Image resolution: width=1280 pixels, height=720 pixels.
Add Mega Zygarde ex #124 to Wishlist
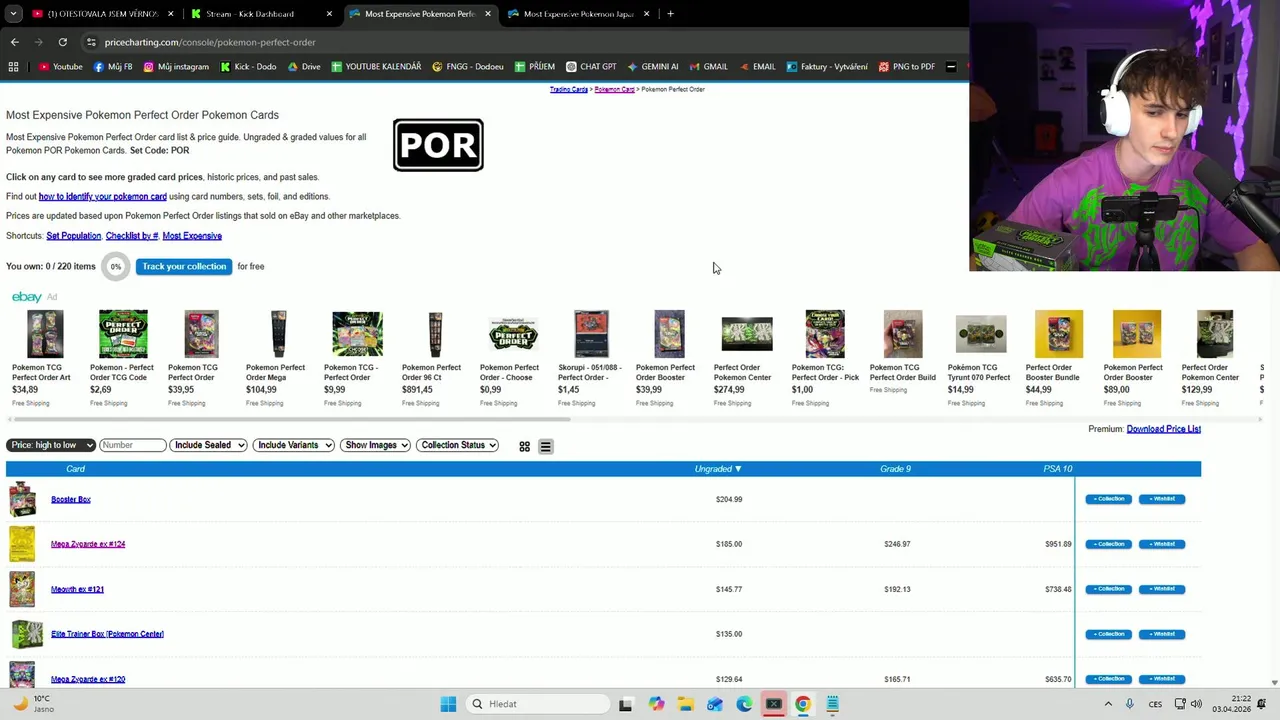click(x=1162, y=544)
